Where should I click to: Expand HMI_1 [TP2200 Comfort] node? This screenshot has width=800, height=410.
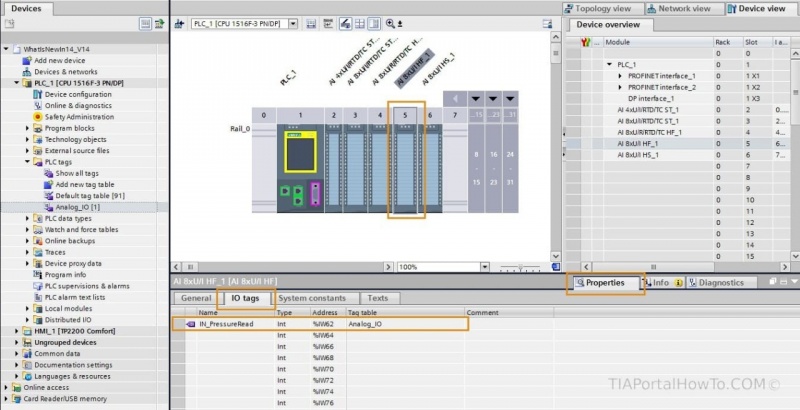(x=17, y=331)
